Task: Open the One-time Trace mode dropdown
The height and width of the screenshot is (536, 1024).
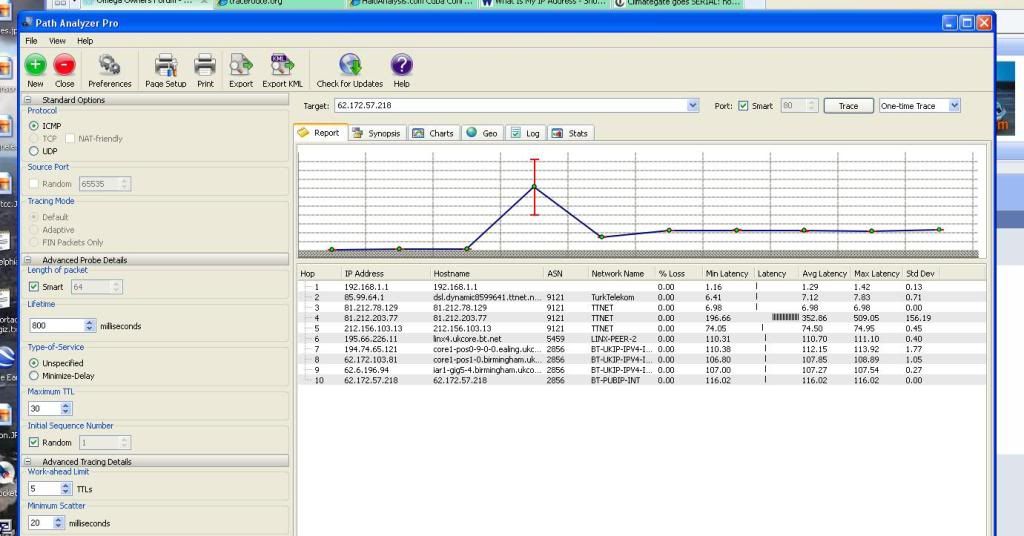Action: 954,106
